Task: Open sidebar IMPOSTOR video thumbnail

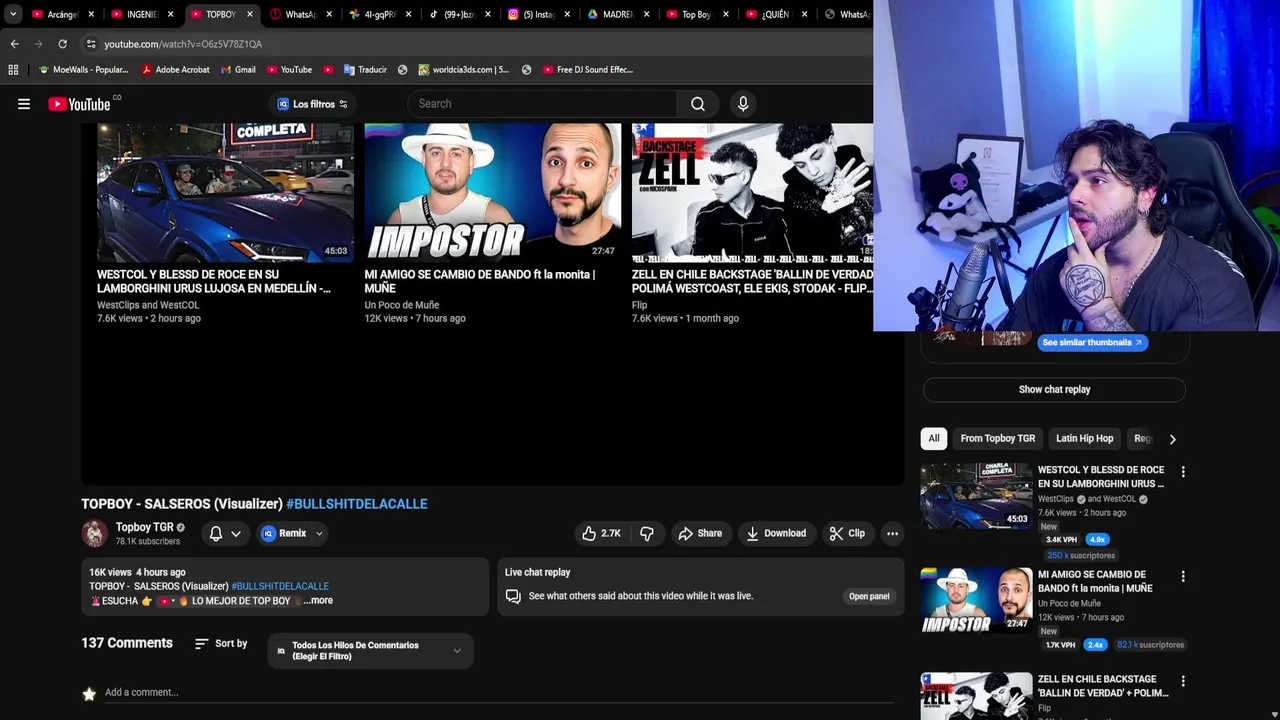Action: (976, 600)
